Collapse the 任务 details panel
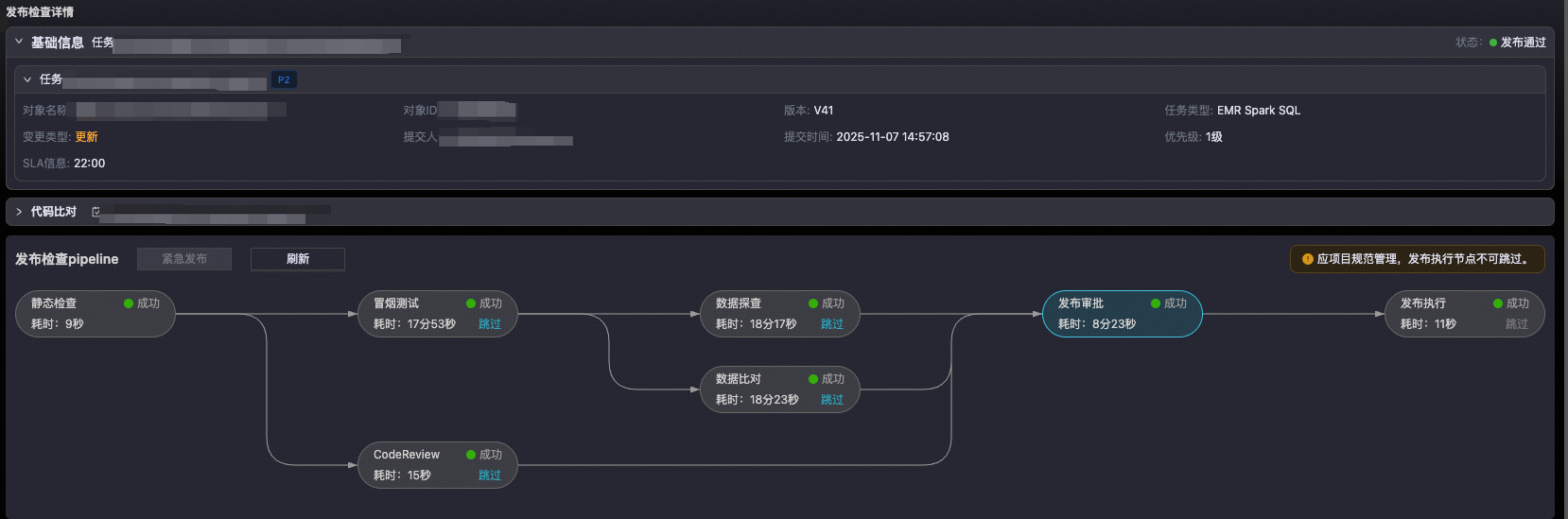This screenshot has height=519, width=1568. [27, 79]
